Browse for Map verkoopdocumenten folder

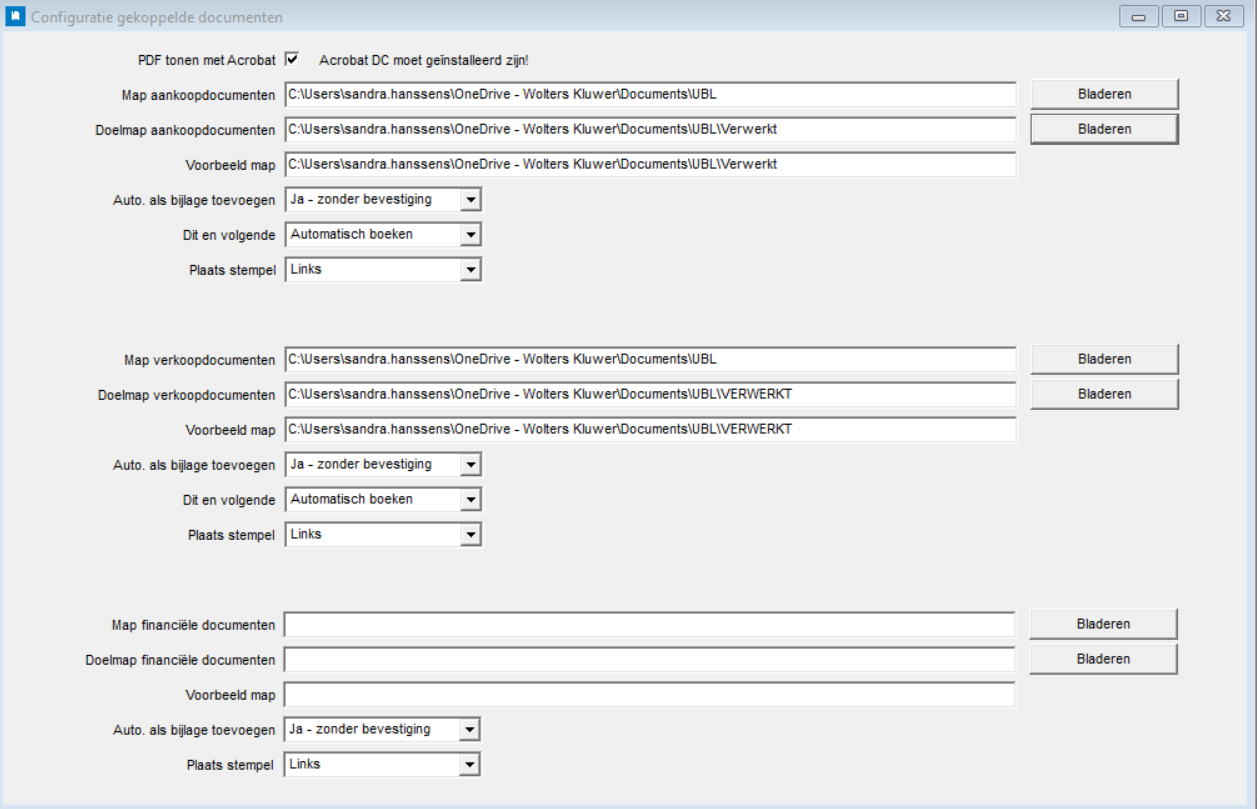[1104, 359]
